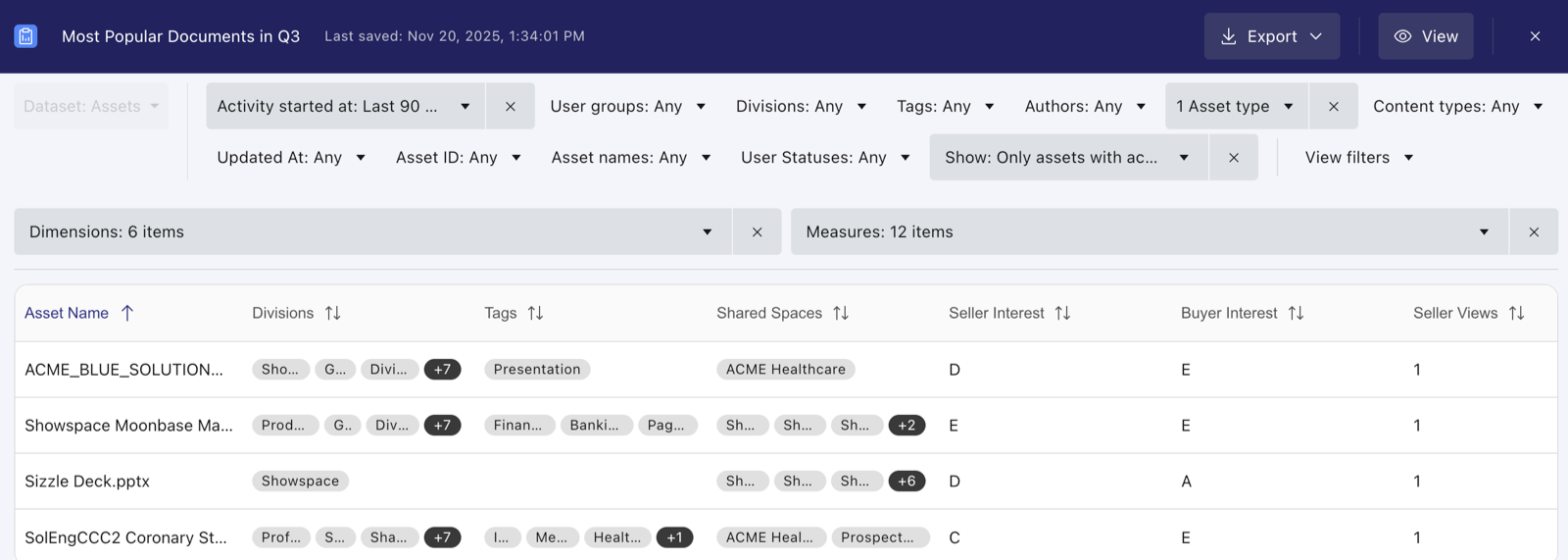The height and width of the screenshot is (560, 1568).
Task: Sort by Seller Interest arrows
Action: pos(1062,313)
